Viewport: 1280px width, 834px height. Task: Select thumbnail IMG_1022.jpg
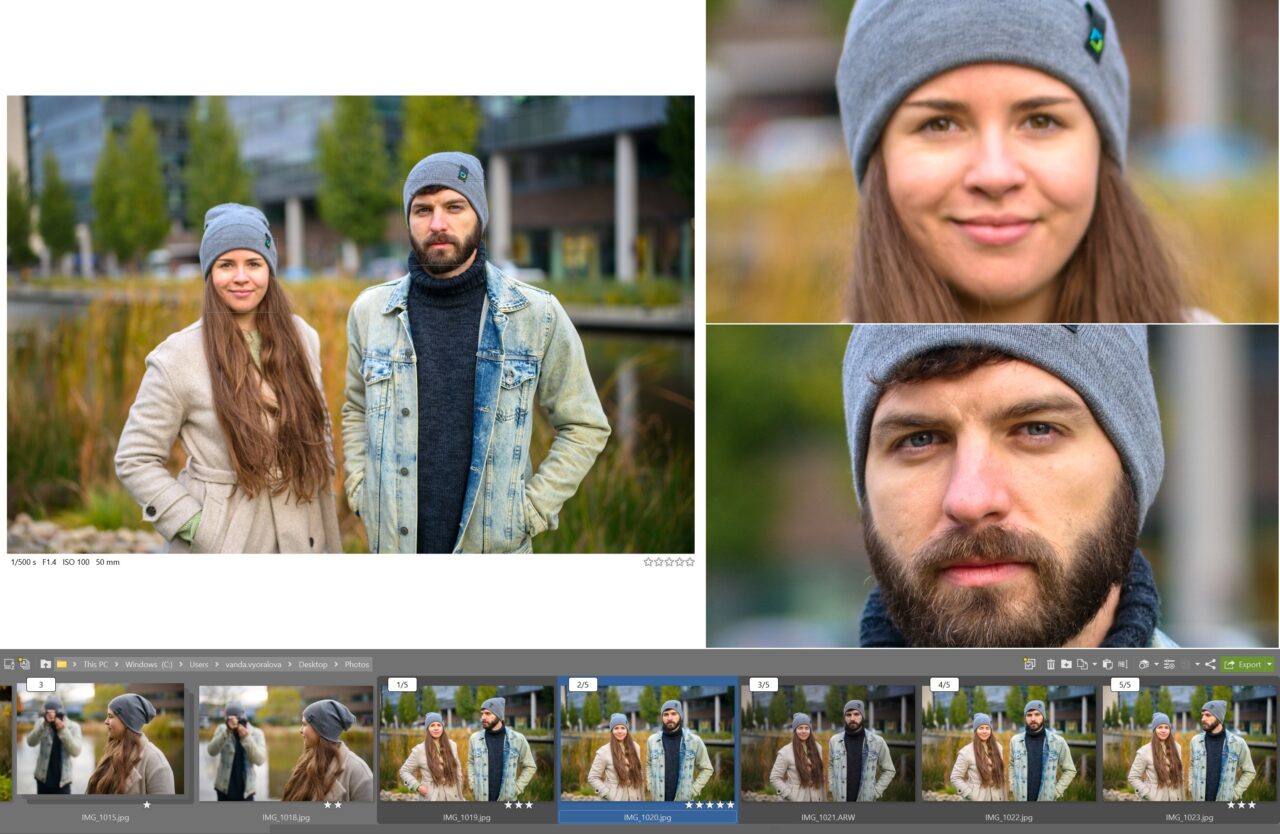click(x=1009, y=743)
